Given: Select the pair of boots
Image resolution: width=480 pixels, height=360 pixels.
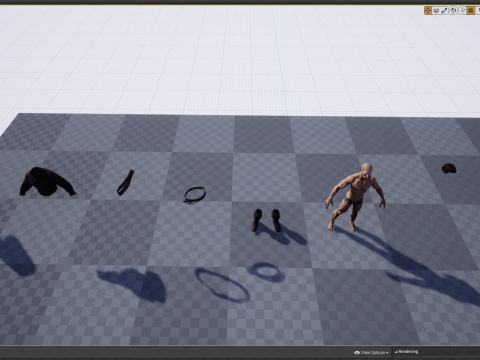Looking at the screenshot, I should [266, 220].
